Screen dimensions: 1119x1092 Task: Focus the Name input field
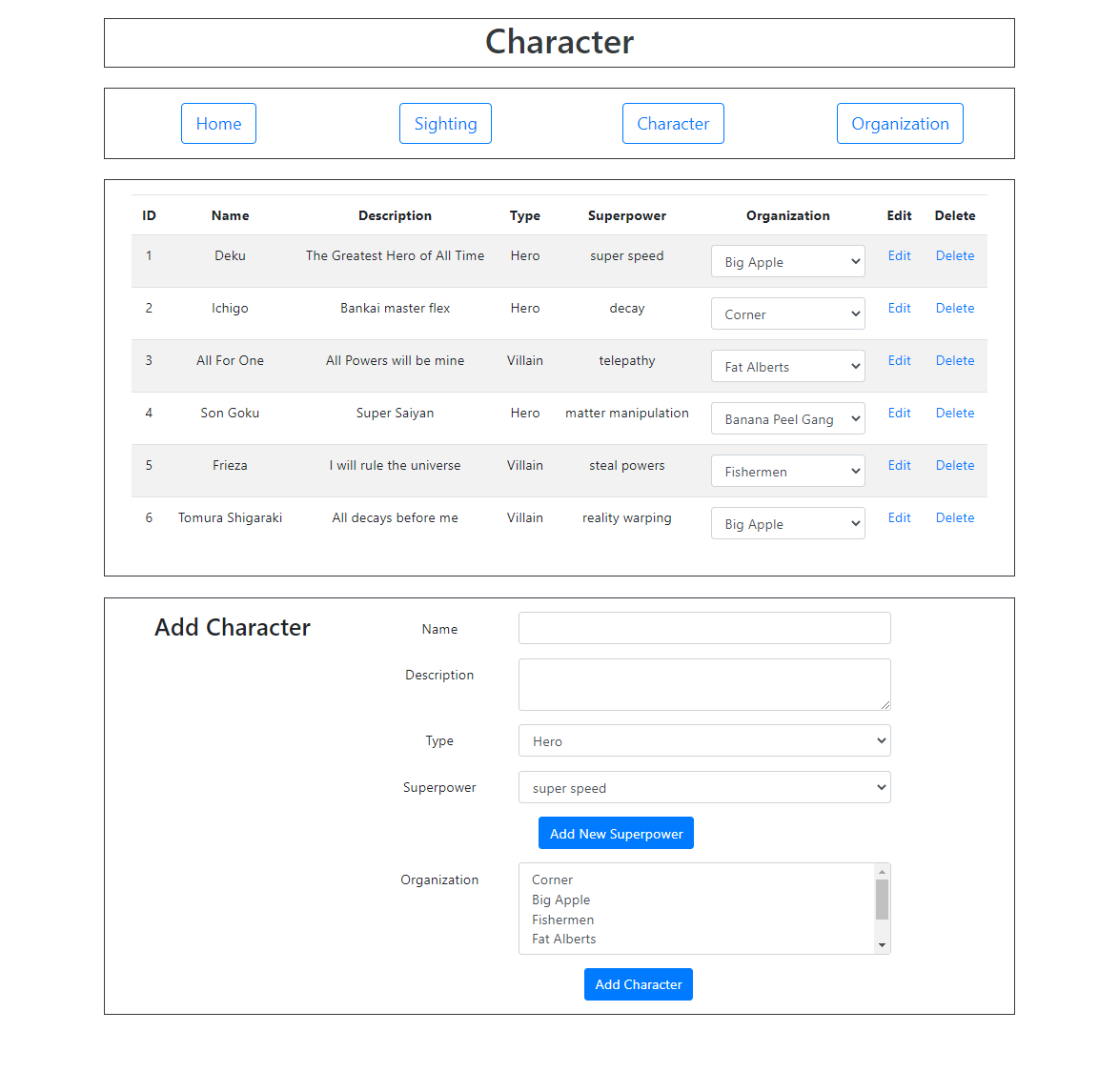(704, 628)
